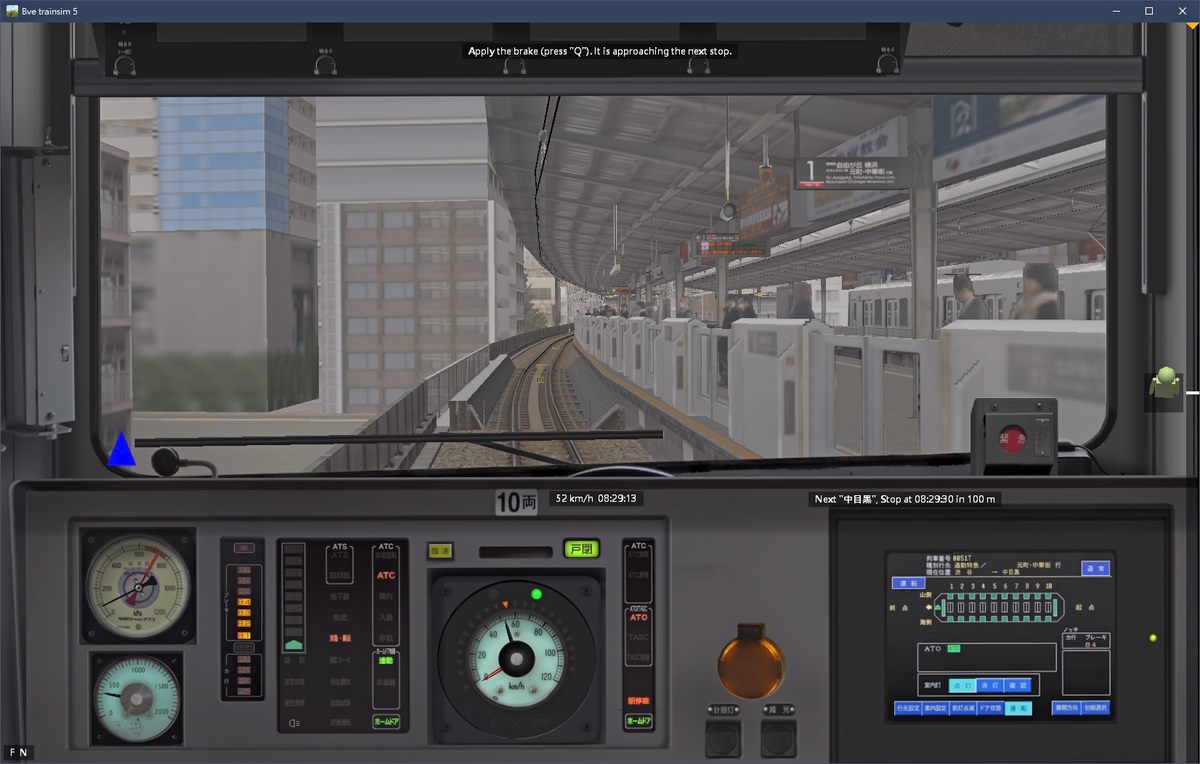Click the '52 km/h 08:29:13' readout
This screenshot has width=1200, height=764.
[597, 498]
